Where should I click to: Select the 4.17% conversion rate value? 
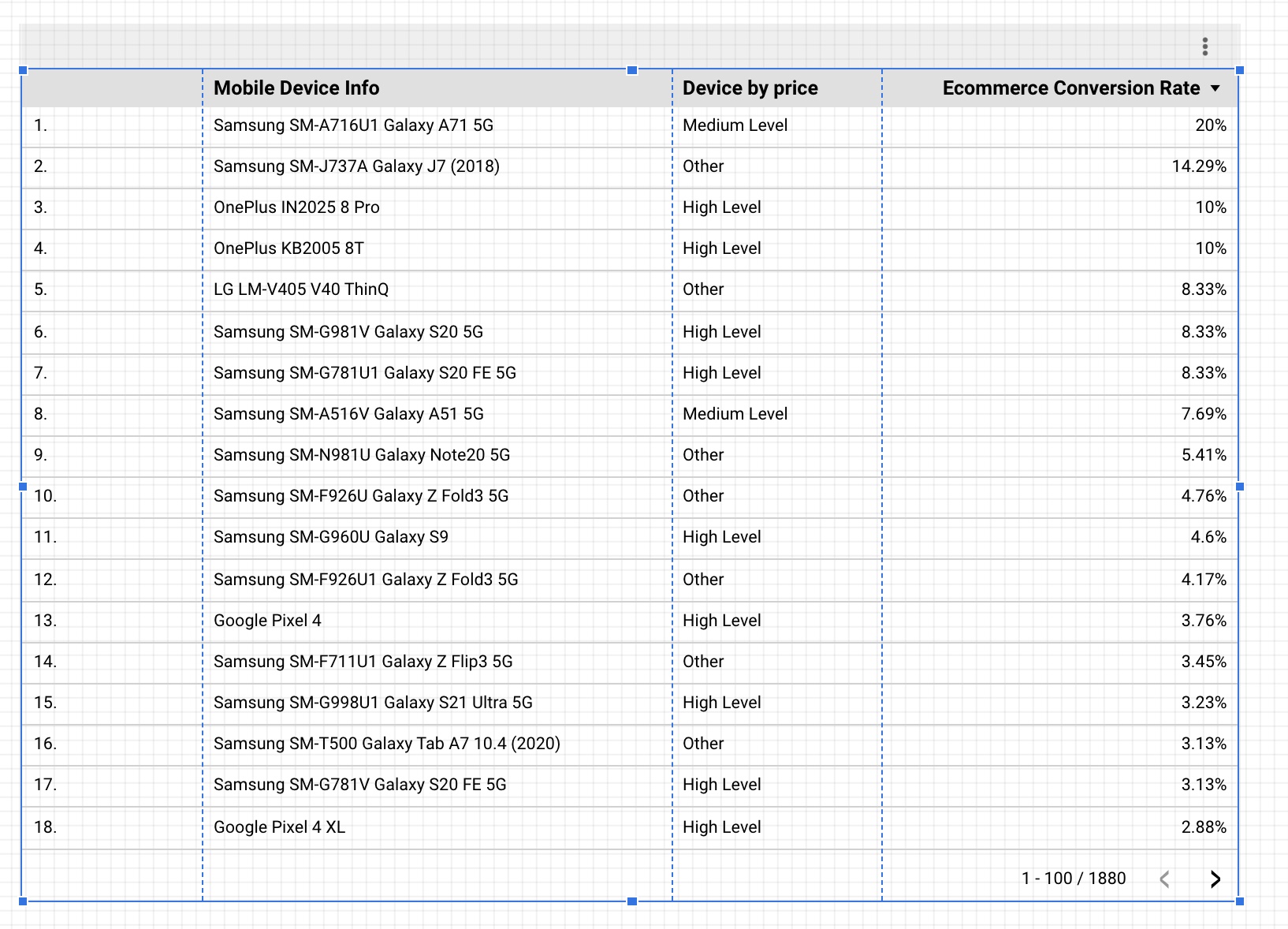1204,580
